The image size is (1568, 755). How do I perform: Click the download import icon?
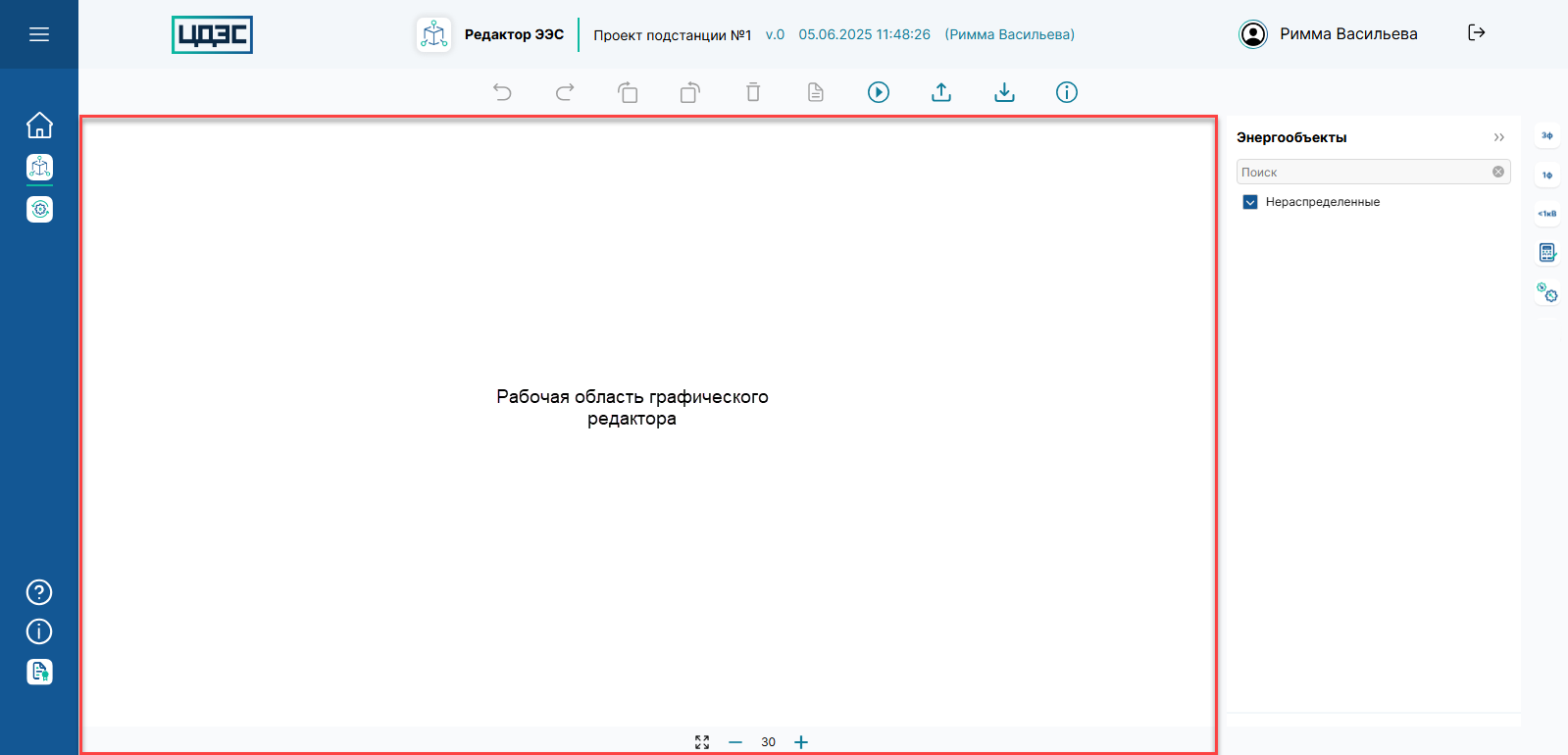(x=1004, y=92)
